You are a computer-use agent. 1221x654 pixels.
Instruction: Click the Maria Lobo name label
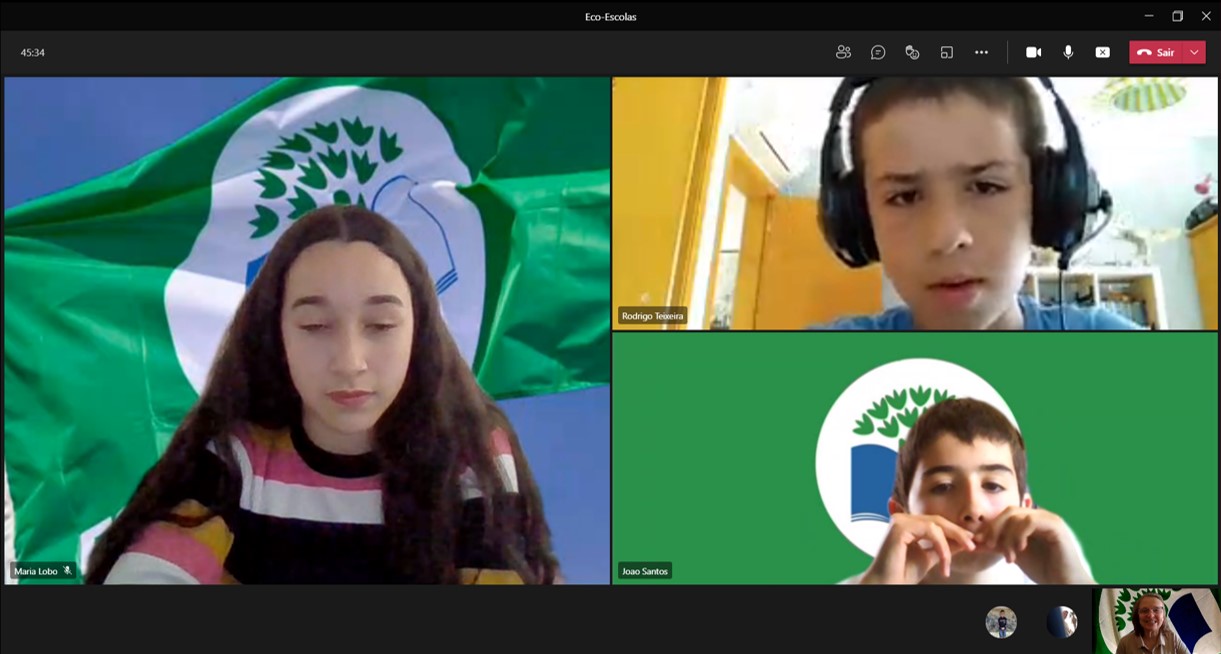tap(36, 571)
